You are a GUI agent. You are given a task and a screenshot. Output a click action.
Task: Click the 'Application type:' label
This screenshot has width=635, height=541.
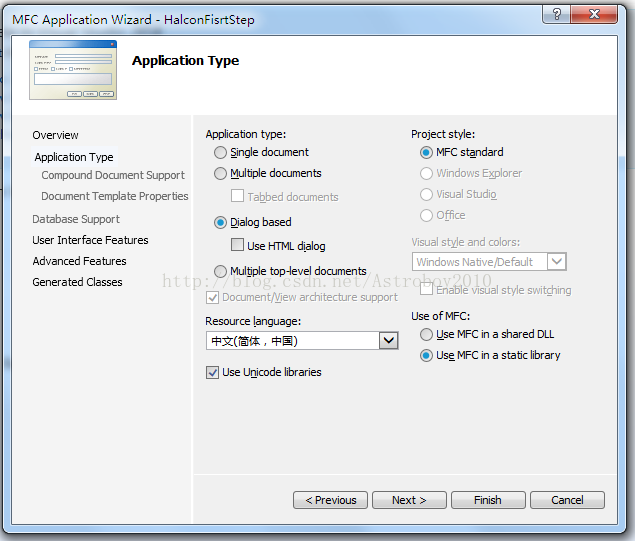pos(246,134)
